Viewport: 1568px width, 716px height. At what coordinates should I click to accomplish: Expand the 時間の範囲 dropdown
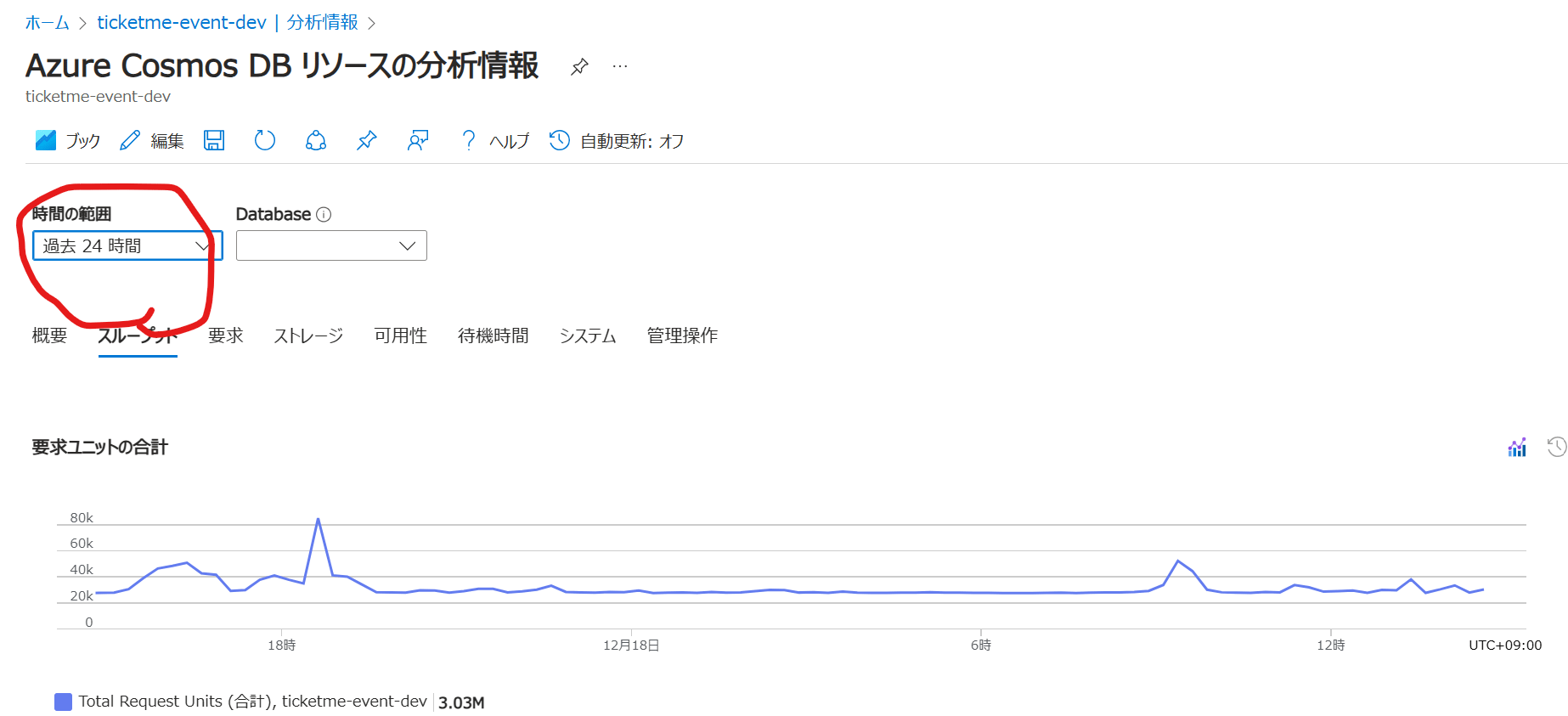pyautogui.click(x=127, y=245)
